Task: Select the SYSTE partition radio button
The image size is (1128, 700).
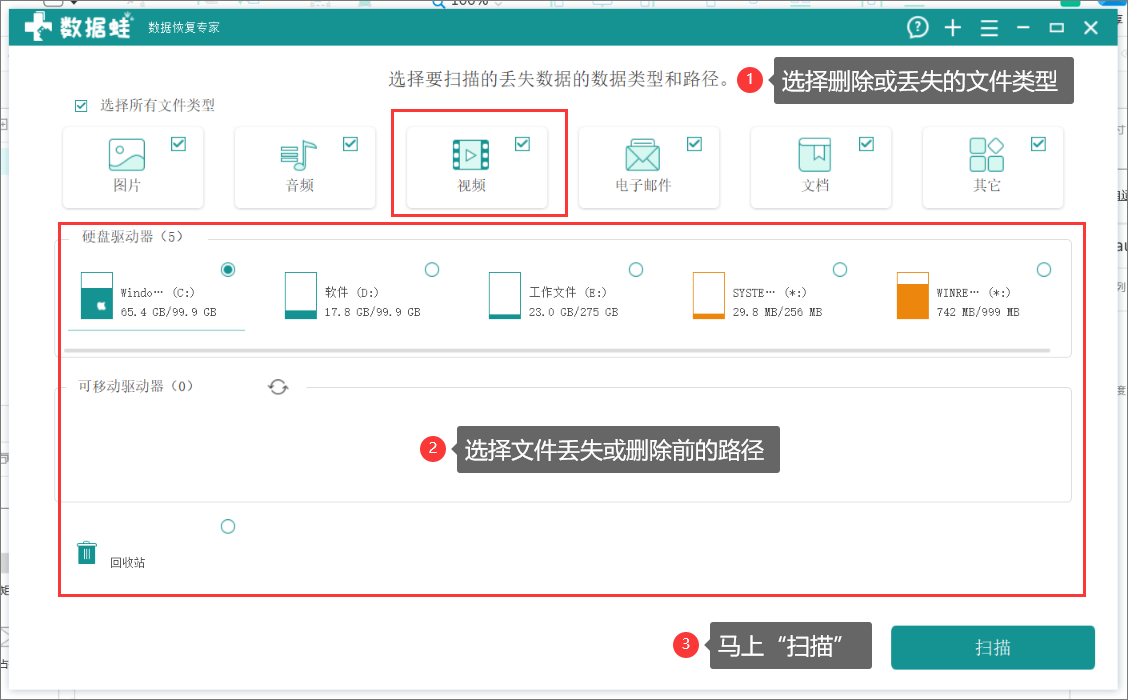Action: click(x=840, y=270)
